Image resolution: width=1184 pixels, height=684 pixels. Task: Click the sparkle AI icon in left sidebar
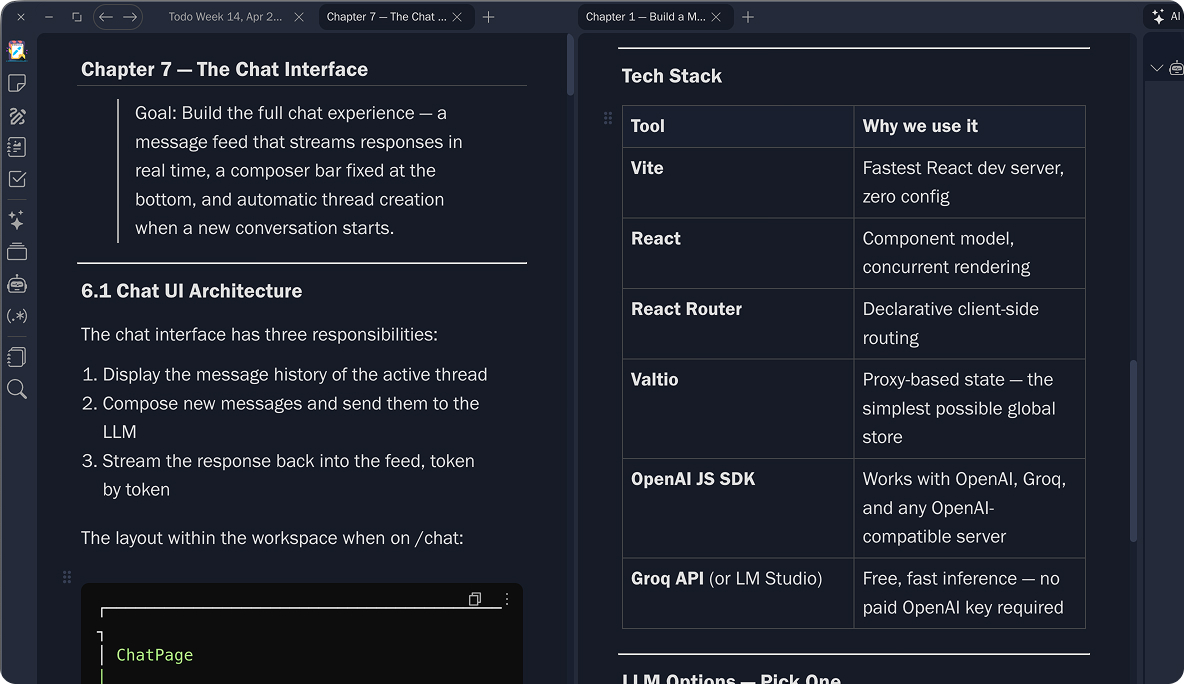point(16,219)
